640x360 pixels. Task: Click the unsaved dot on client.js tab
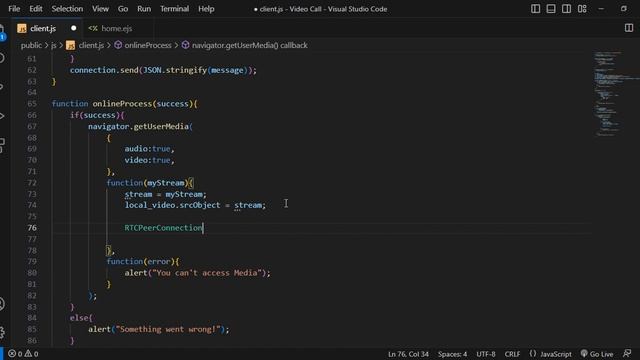click(73, 28)
